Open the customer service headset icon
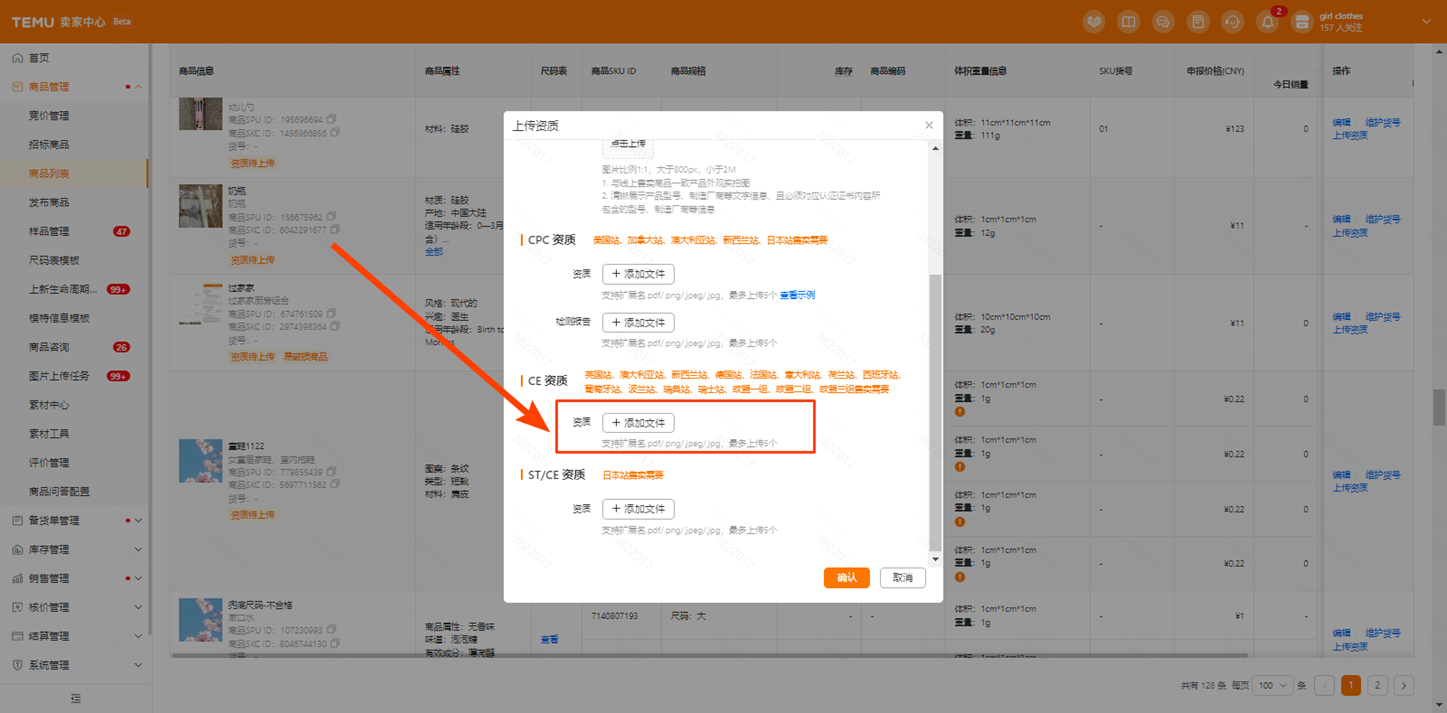This screenshot has height=713, width=1447. coord(1233,22)
